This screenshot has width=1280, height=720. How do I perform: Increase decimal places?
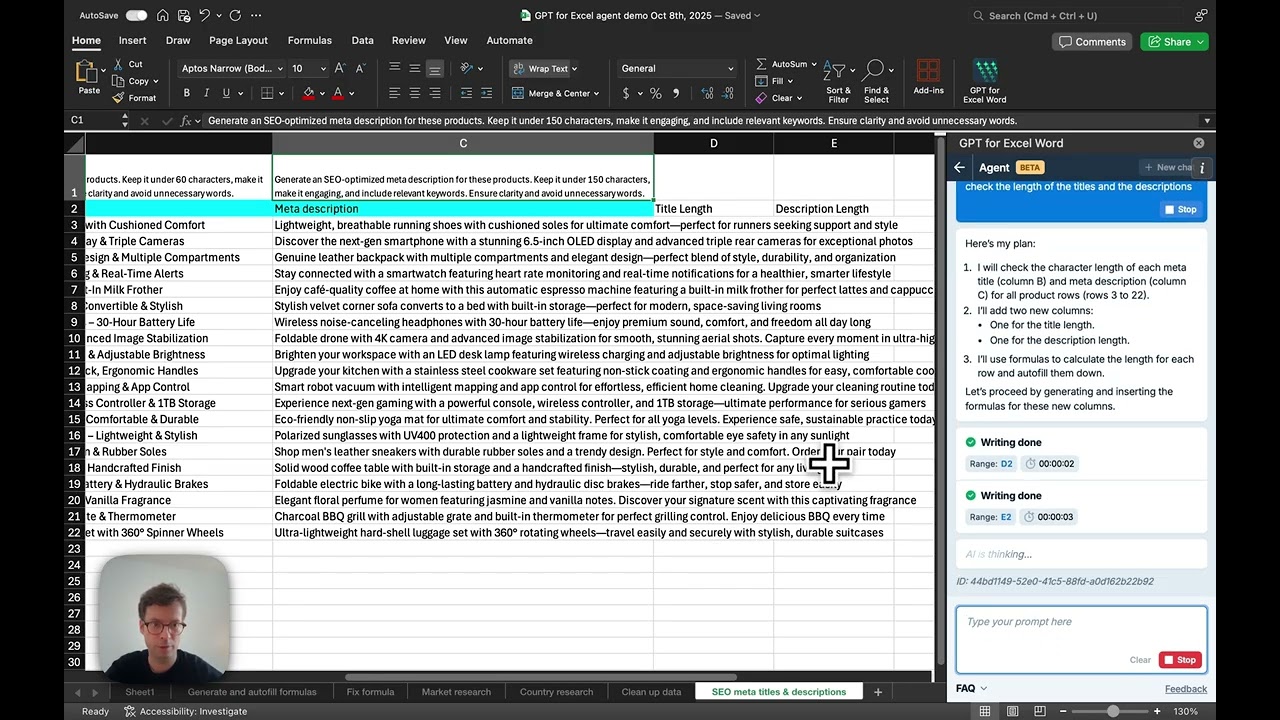pyautogui.click(x=708, y=93)
